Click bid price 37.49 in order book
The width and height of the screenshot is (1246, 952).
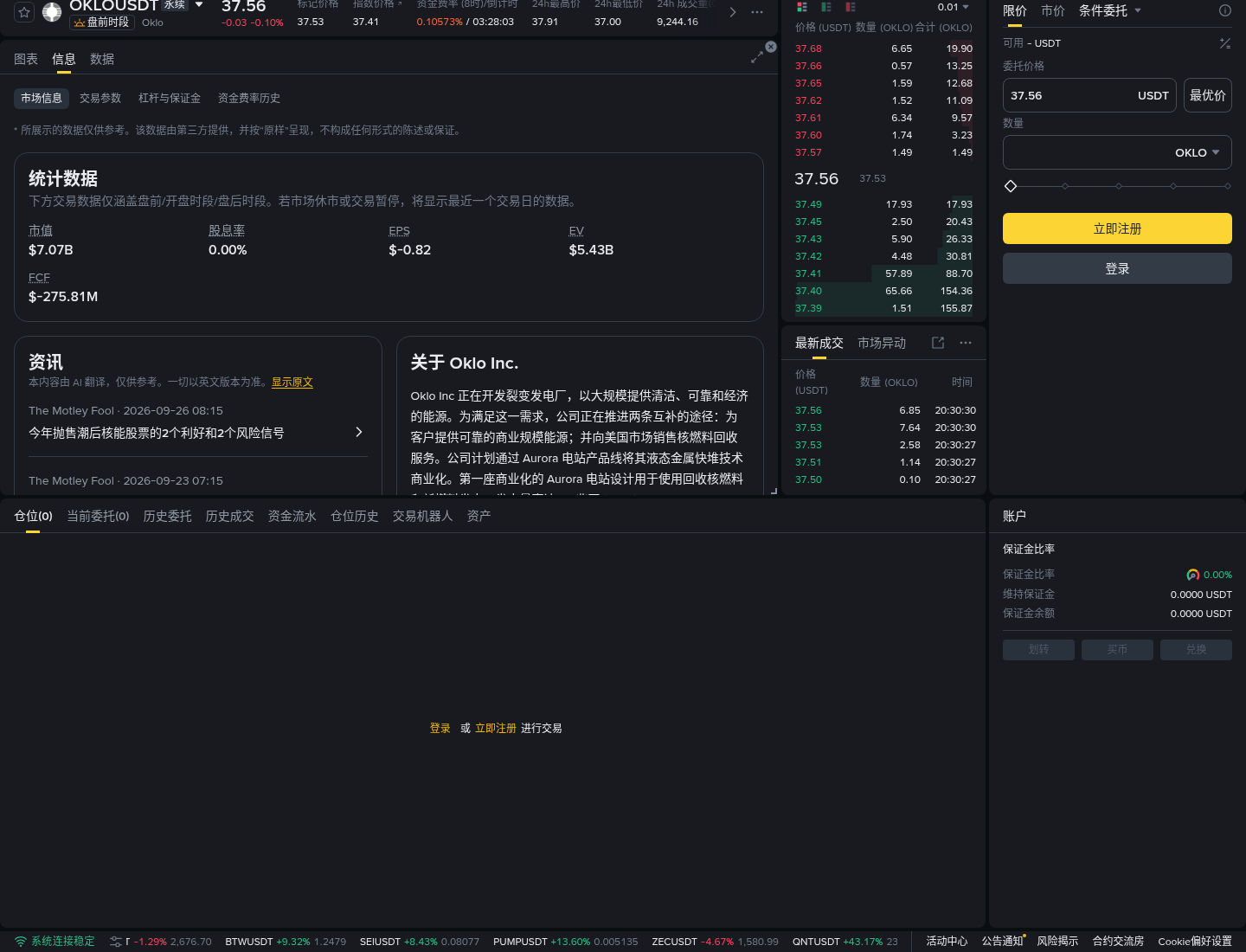tap(808, 204)
